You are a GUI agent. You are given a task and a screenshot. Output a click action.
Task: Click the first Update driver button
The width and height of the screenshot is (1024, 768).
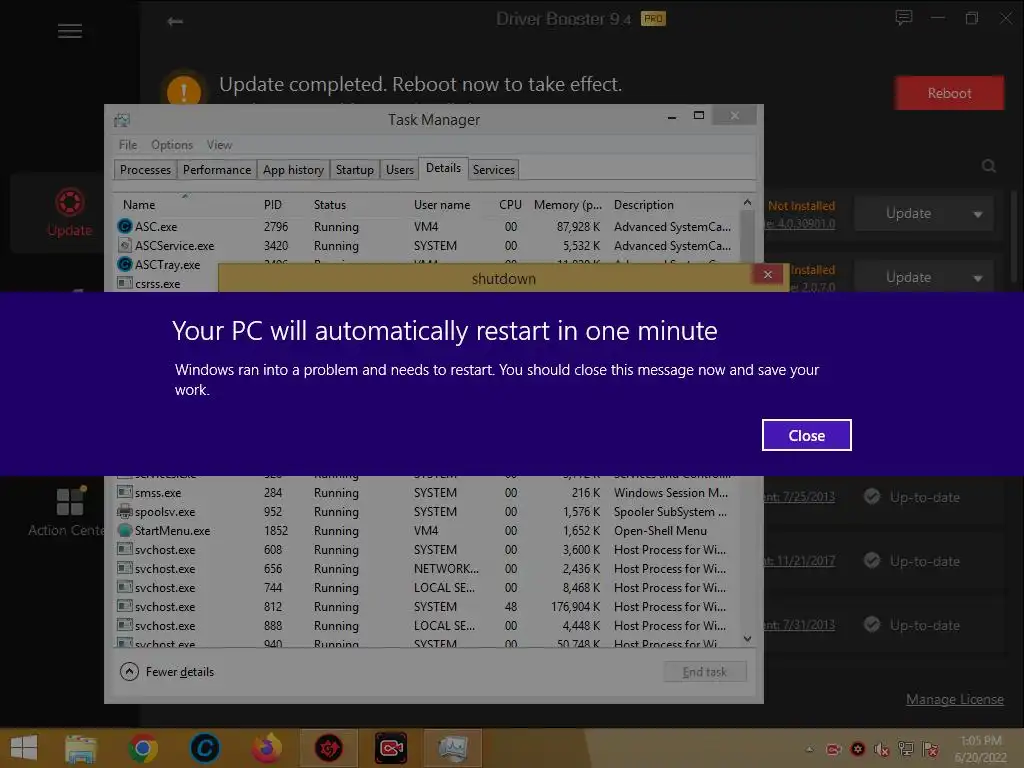click(908, 213)
